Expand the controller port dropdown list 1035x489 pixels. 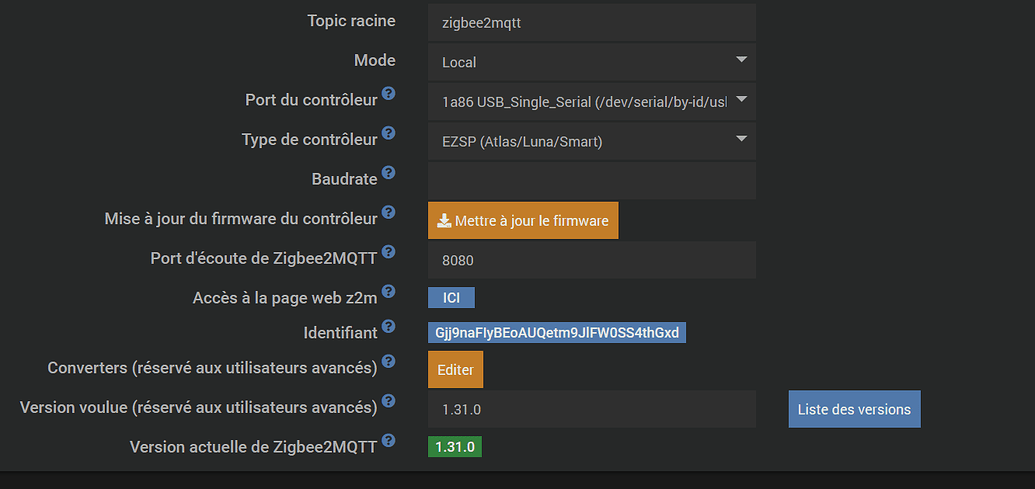(x=591, y=101)
